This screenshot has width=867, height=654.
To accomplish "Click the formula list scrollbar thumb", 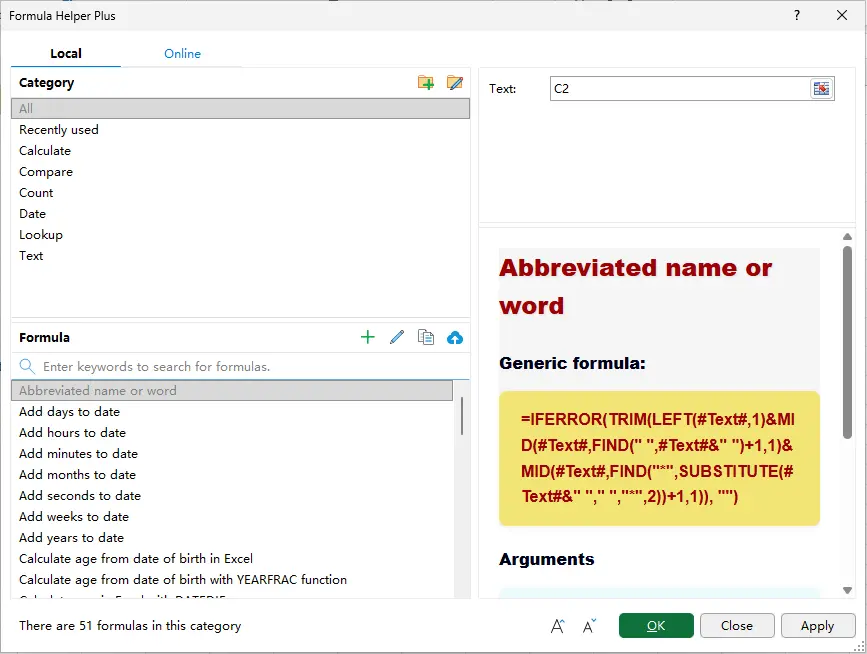I will [462, 415].
